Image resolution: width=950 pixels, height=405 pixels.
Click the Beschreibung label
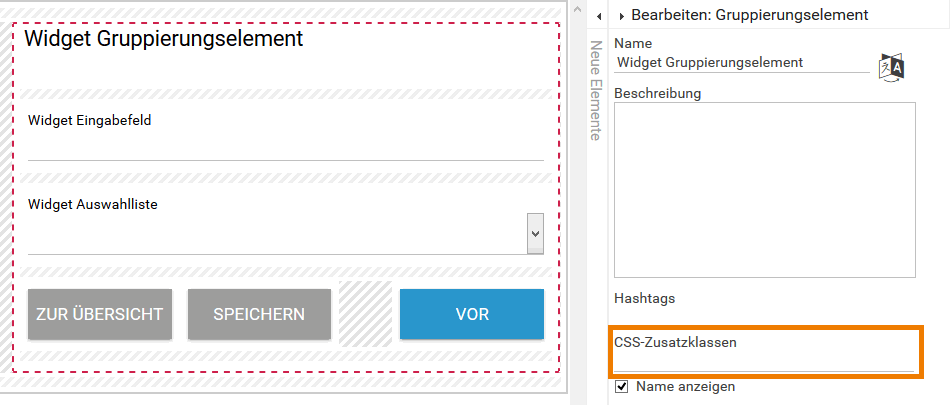coord(657,93)
